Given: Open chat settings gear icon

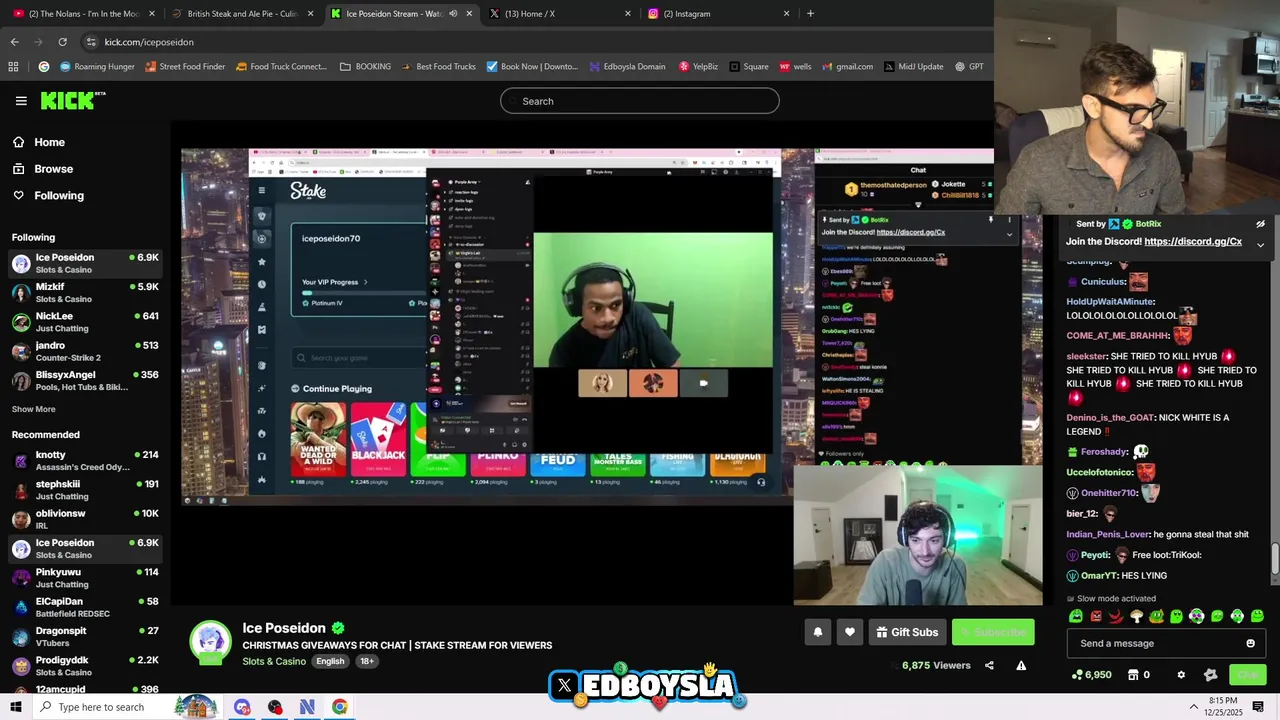Looking at the screenshot, I should (x=1181, y=675).
